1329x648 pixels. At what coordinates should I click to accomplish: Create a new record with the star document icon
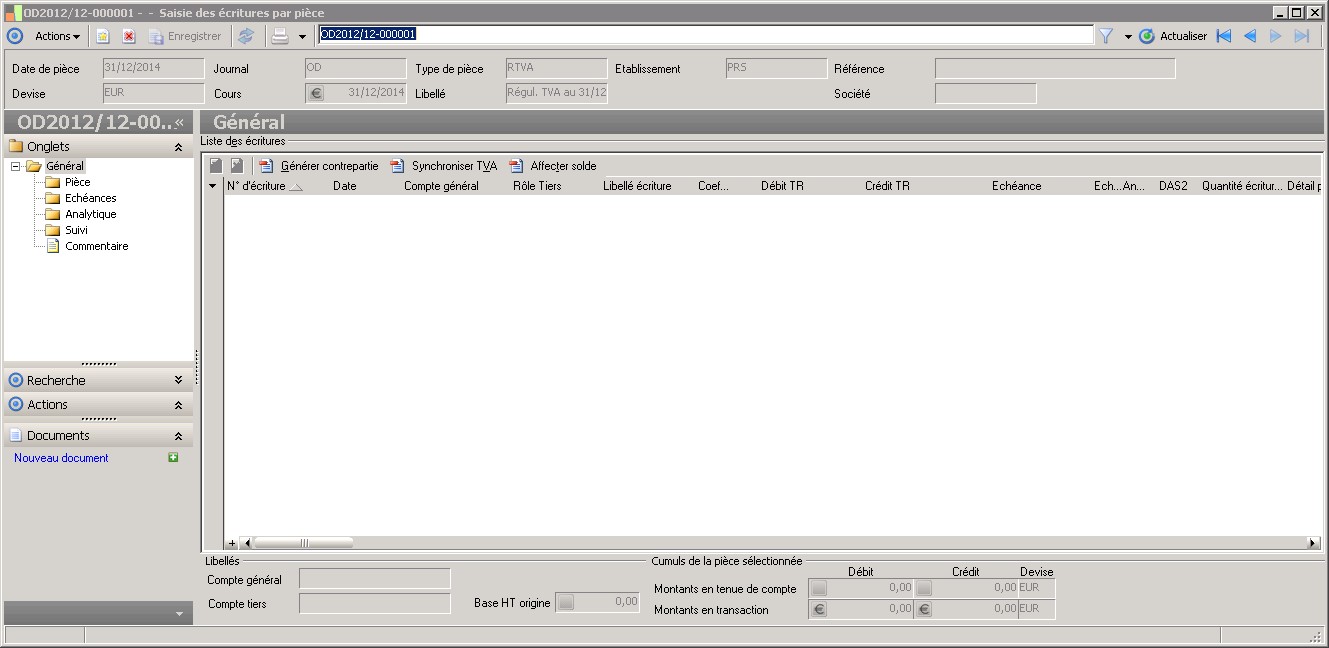[x=103, y=36]
